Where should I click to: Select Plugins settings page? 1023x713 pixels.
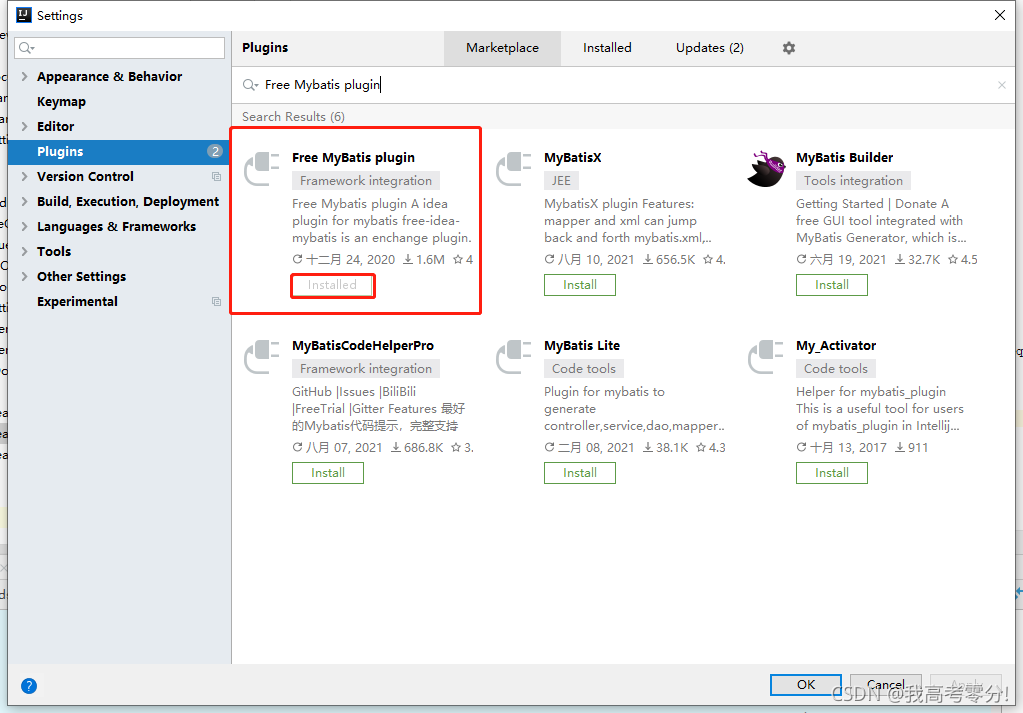tap(118, 151)
